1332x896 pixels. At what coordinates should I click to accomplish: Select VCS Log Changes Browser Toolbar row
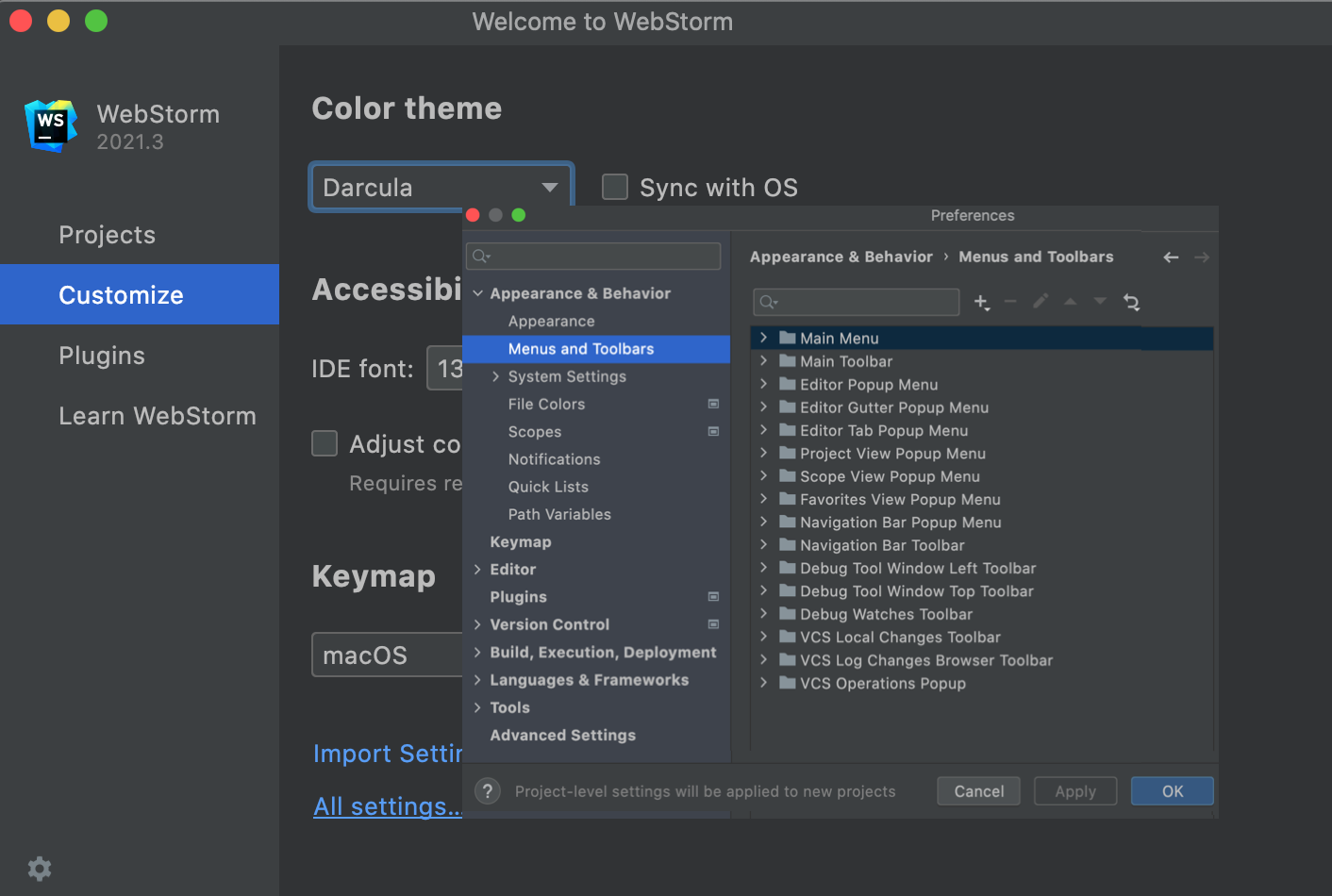tap(982, 660)
